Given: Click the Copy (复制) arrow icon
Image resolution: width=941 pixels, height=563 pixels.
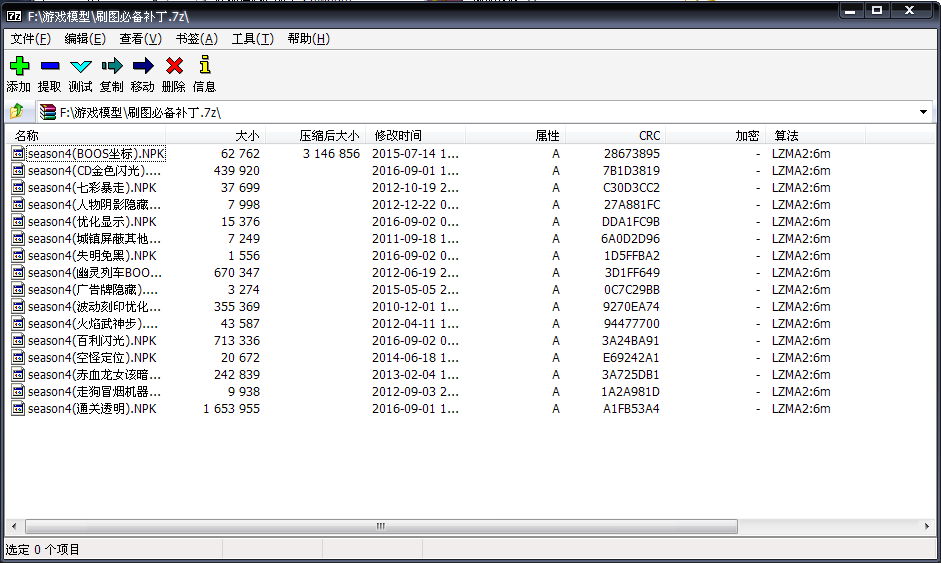Looking at the screenshot, I should click(x=112, y=65).
